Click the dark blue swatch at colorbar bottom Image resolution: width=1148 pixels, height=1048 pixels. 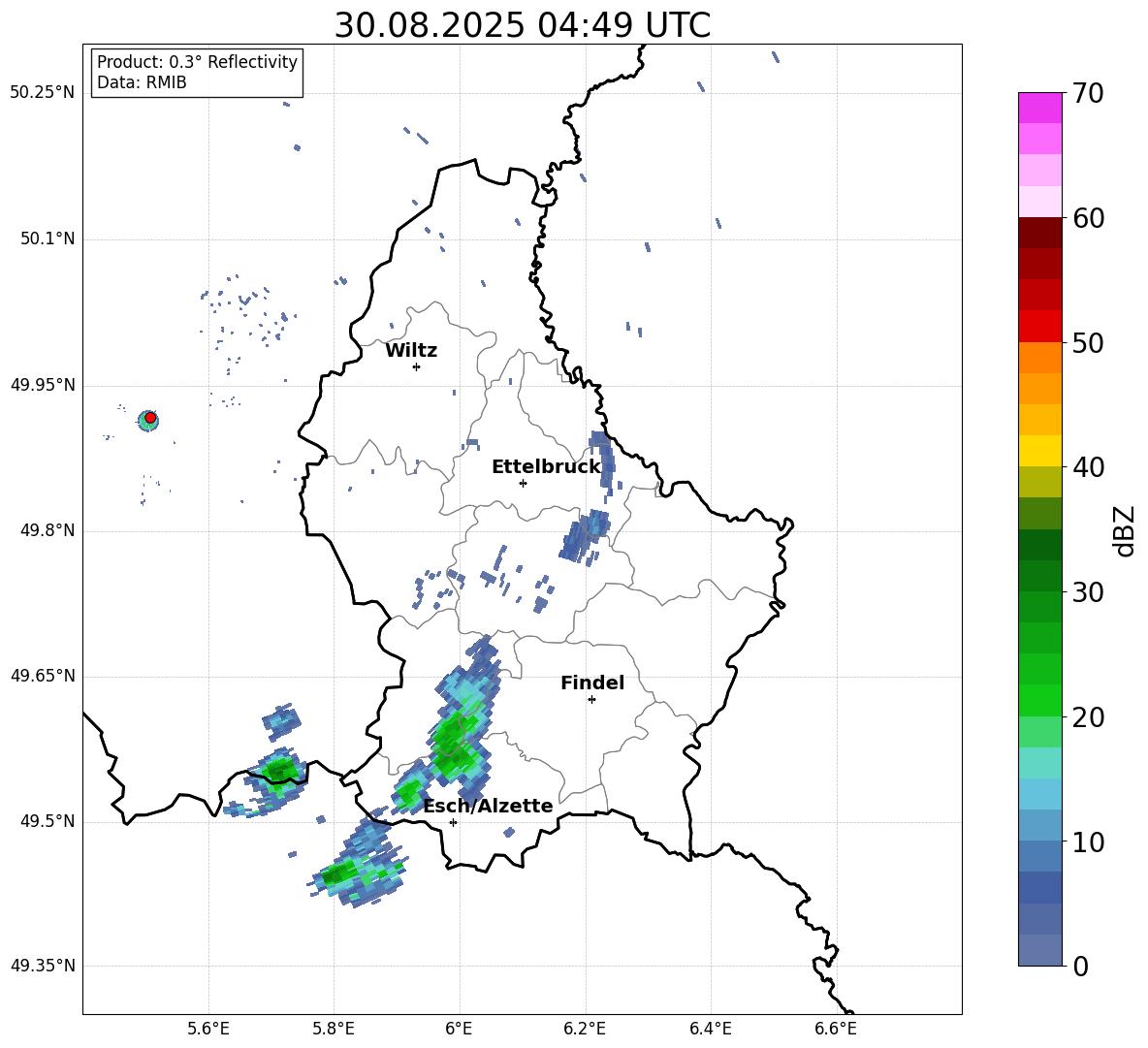(1039, 950)
